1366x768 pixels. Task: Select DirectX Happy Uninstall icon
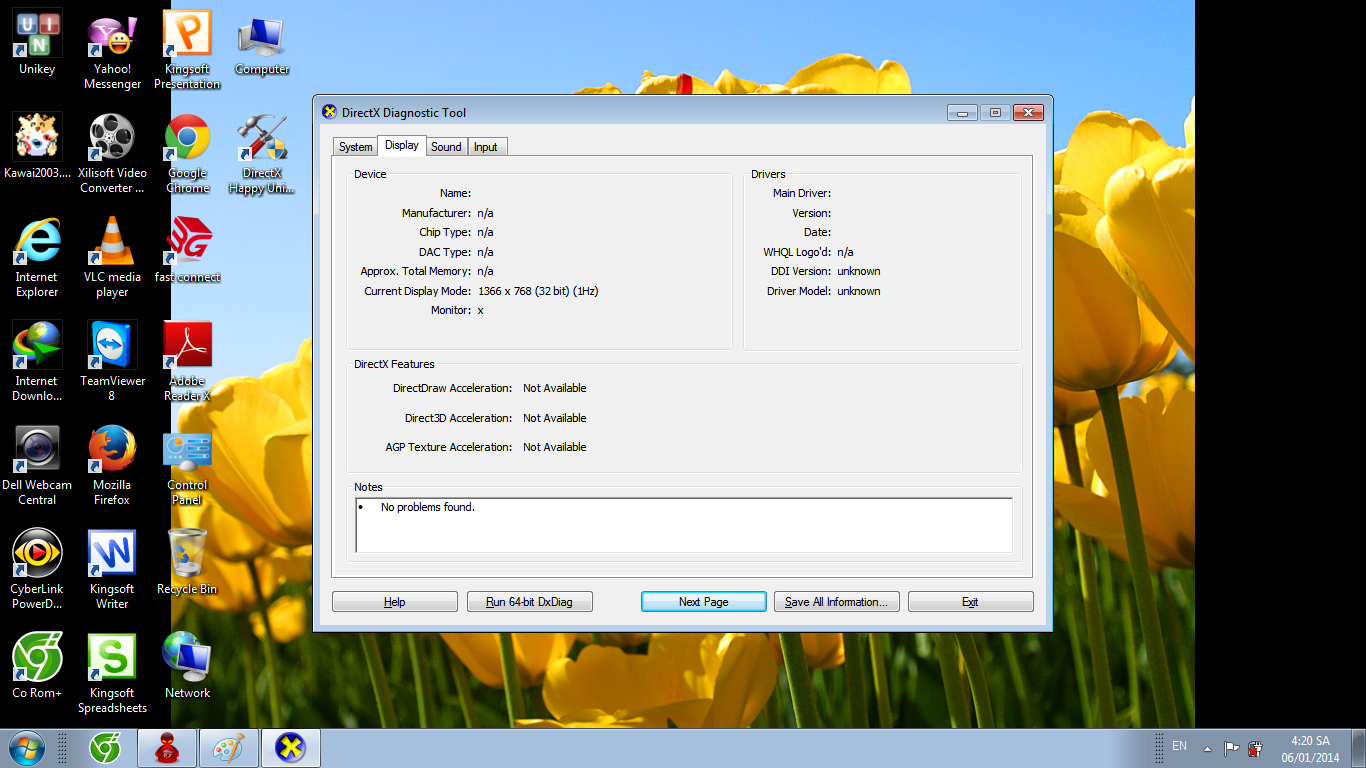[262, 155]
